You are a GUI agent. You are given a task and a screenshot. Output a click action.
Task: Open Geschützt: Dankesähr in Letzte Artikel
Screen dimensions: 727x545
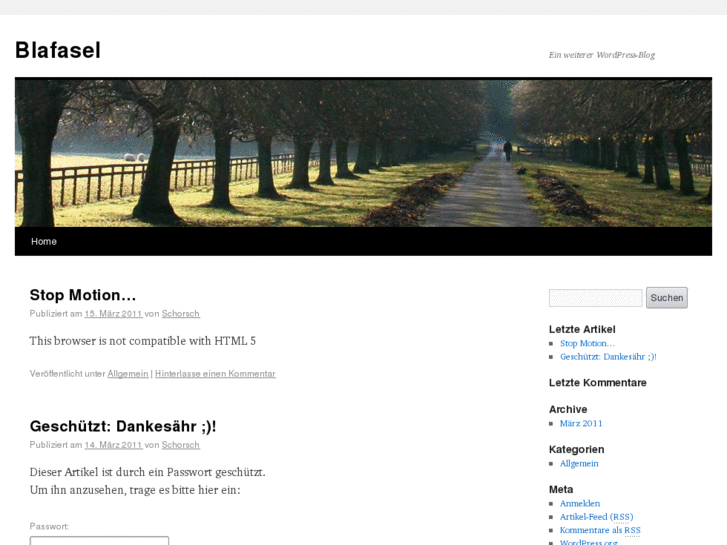tap(608, 357)
